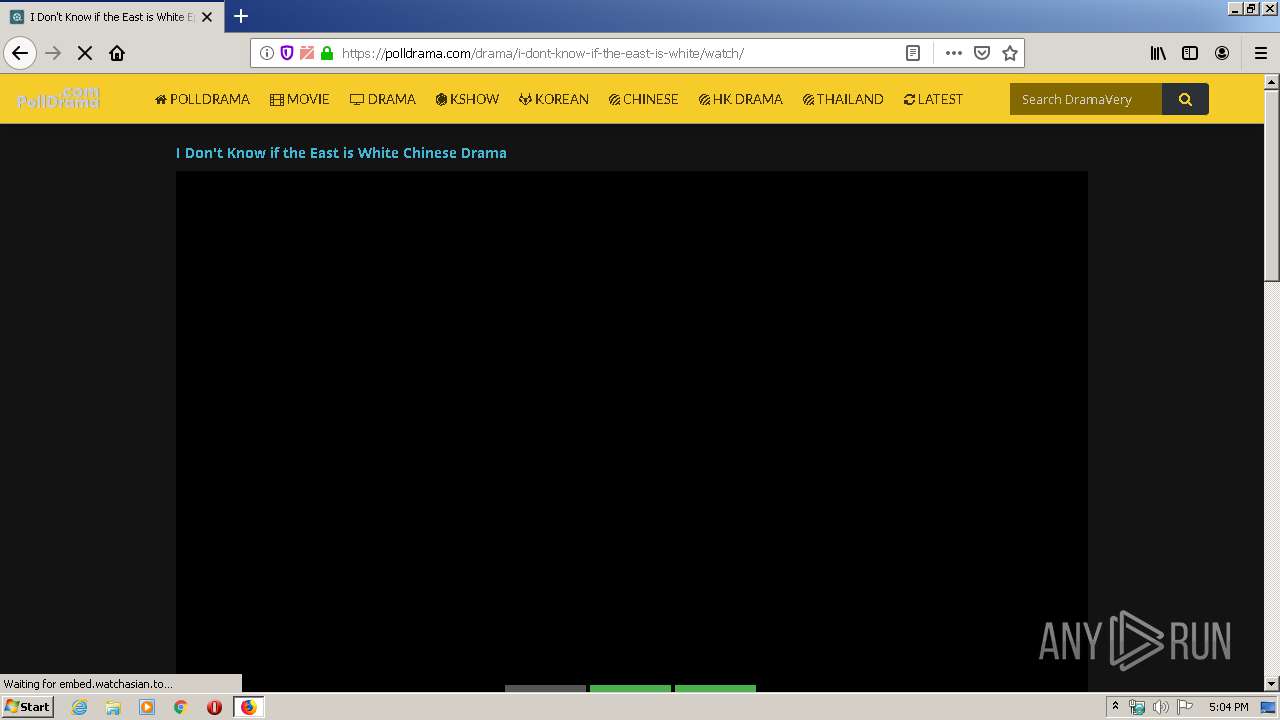Launch Internet Explorer from taskbar
Viewport: 1280px width, 720px height.
click(80, 707)
